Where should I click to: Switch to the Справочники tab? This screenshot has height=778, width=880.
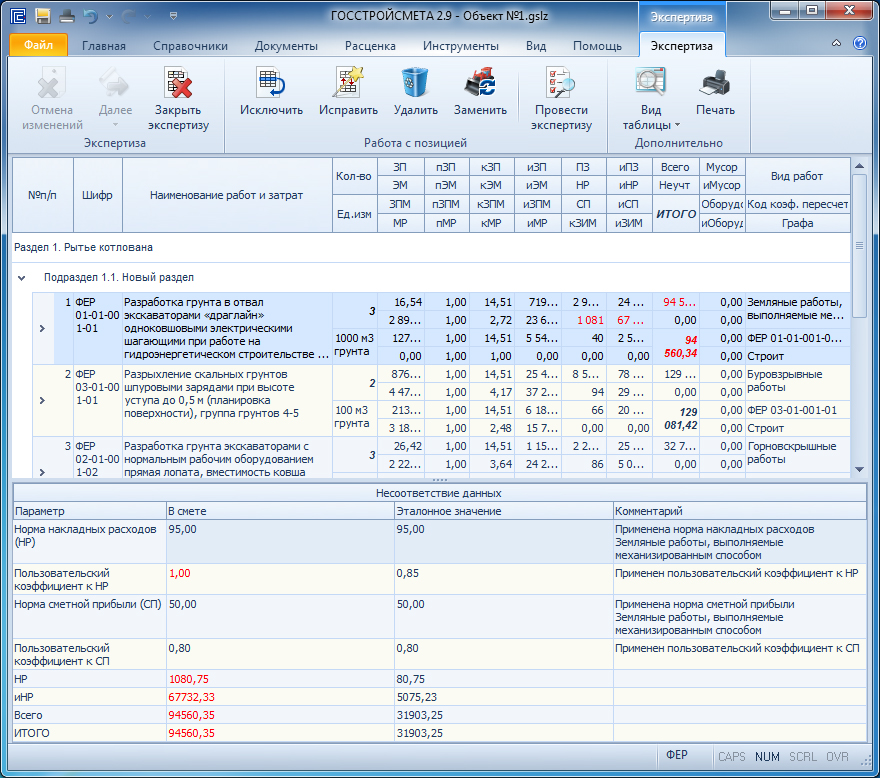(190, 45)
